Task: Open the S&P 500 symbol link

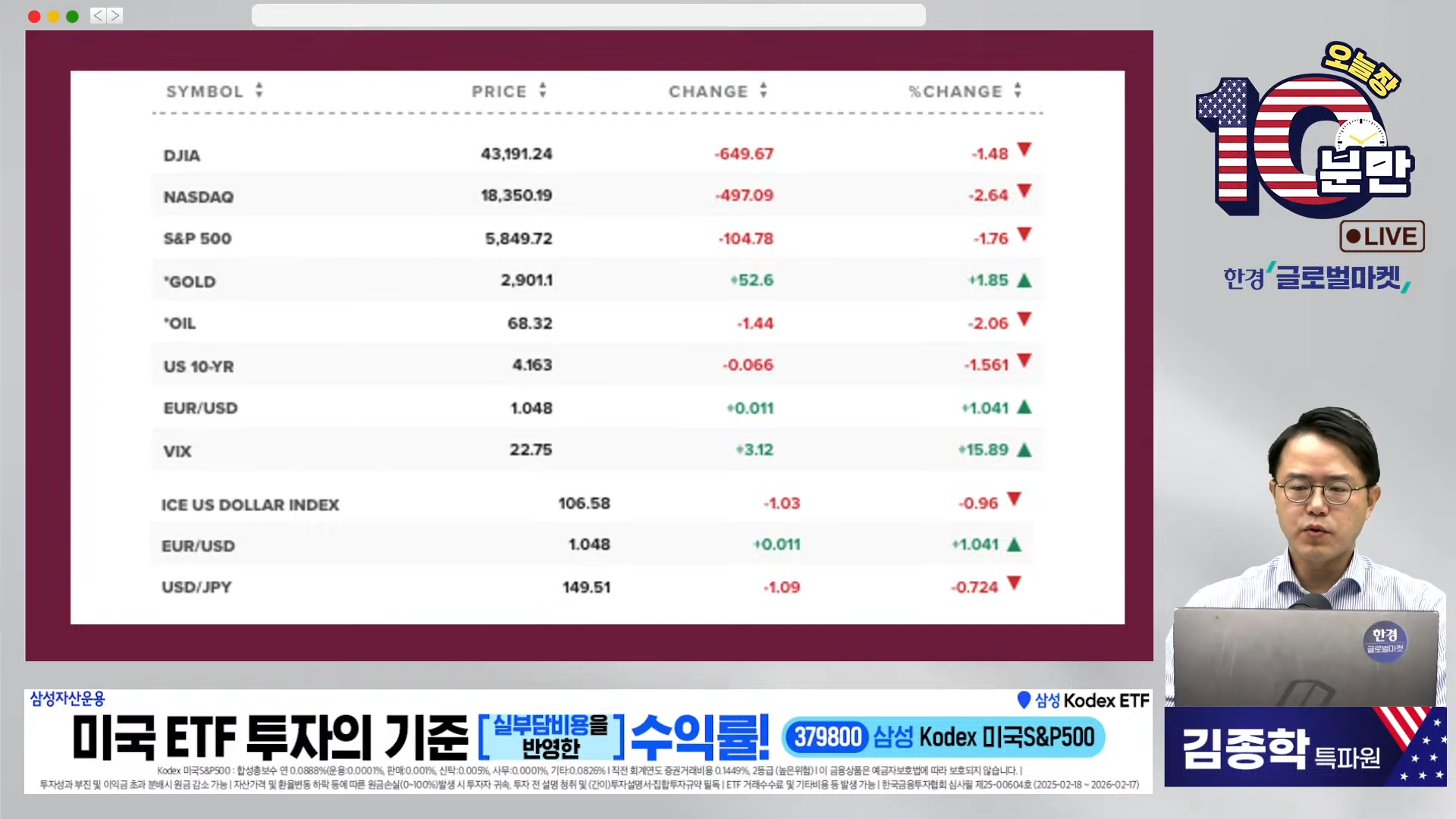Action: coord(197,239)
